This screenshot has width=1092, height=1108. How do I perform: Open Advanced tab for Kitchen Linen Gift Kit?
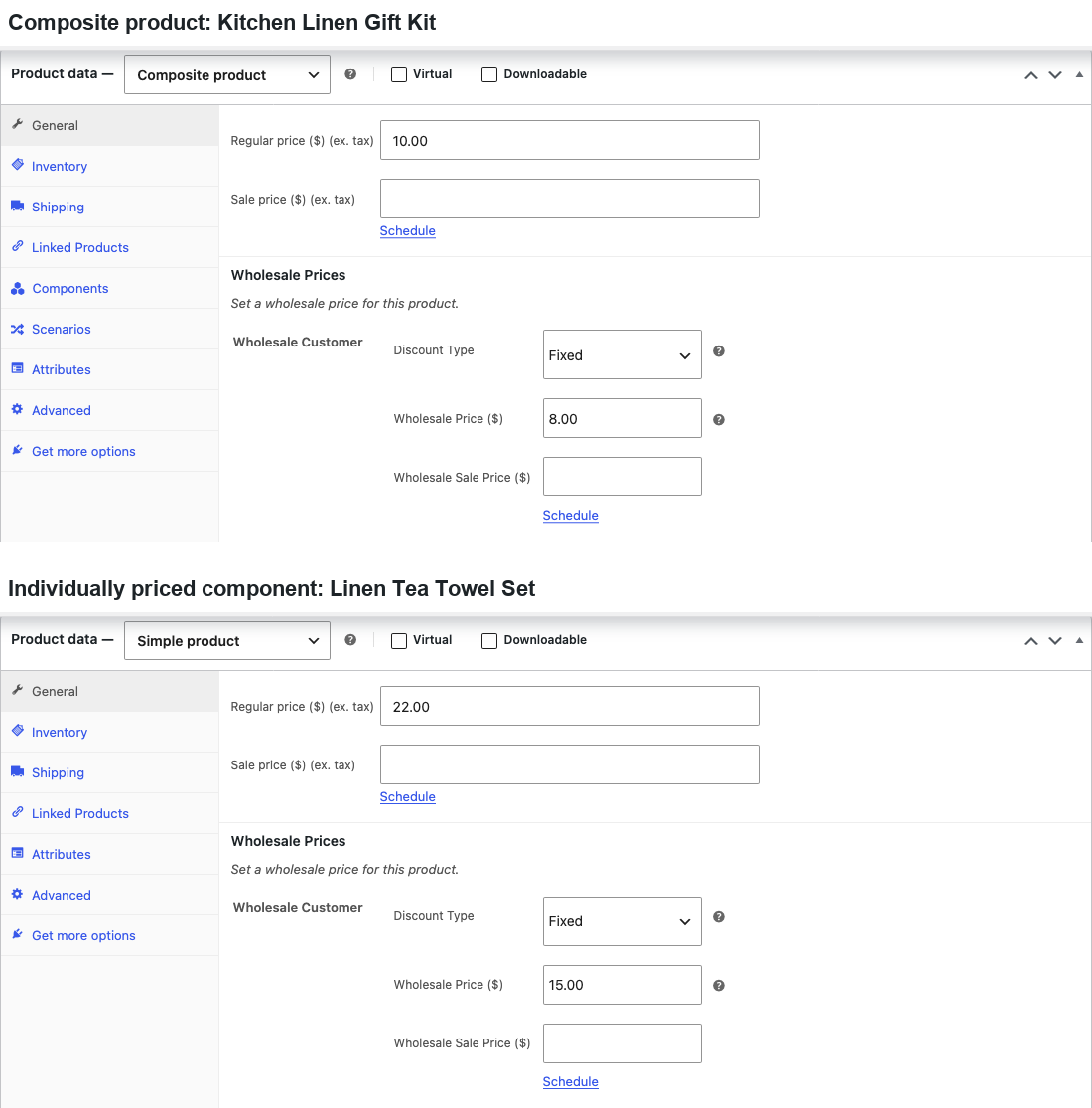pos(110,411)
